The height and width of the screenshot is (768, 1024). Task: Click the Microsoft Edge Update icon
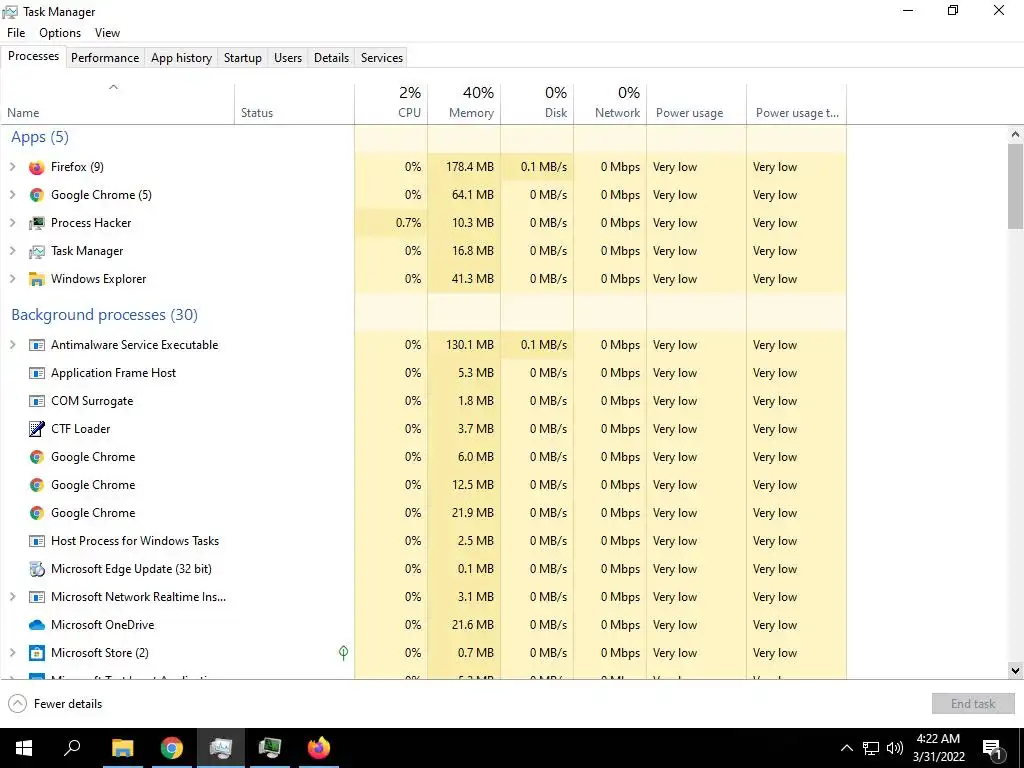(x=37, y=569)
